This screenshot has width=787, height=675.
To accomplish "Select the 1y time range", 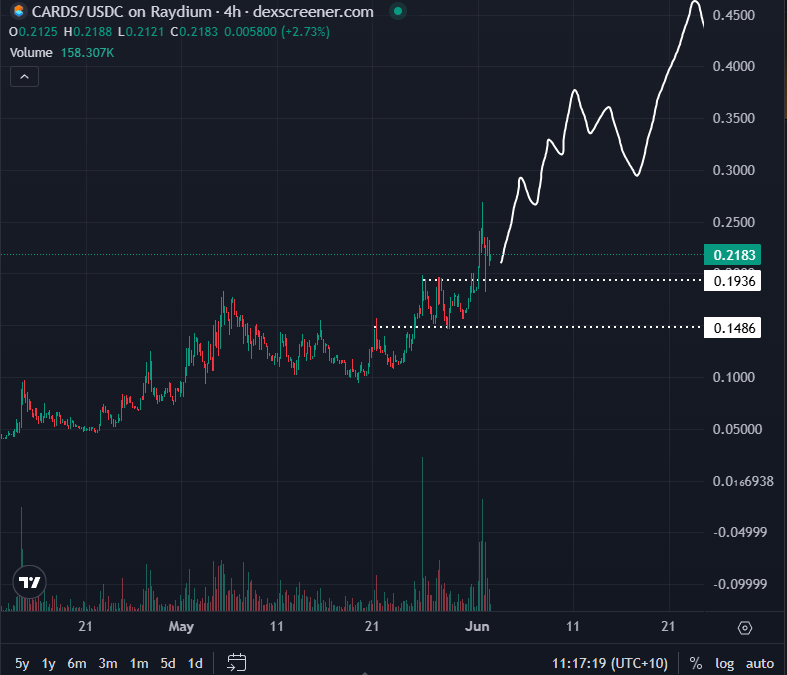I will (x=48, y=663).
